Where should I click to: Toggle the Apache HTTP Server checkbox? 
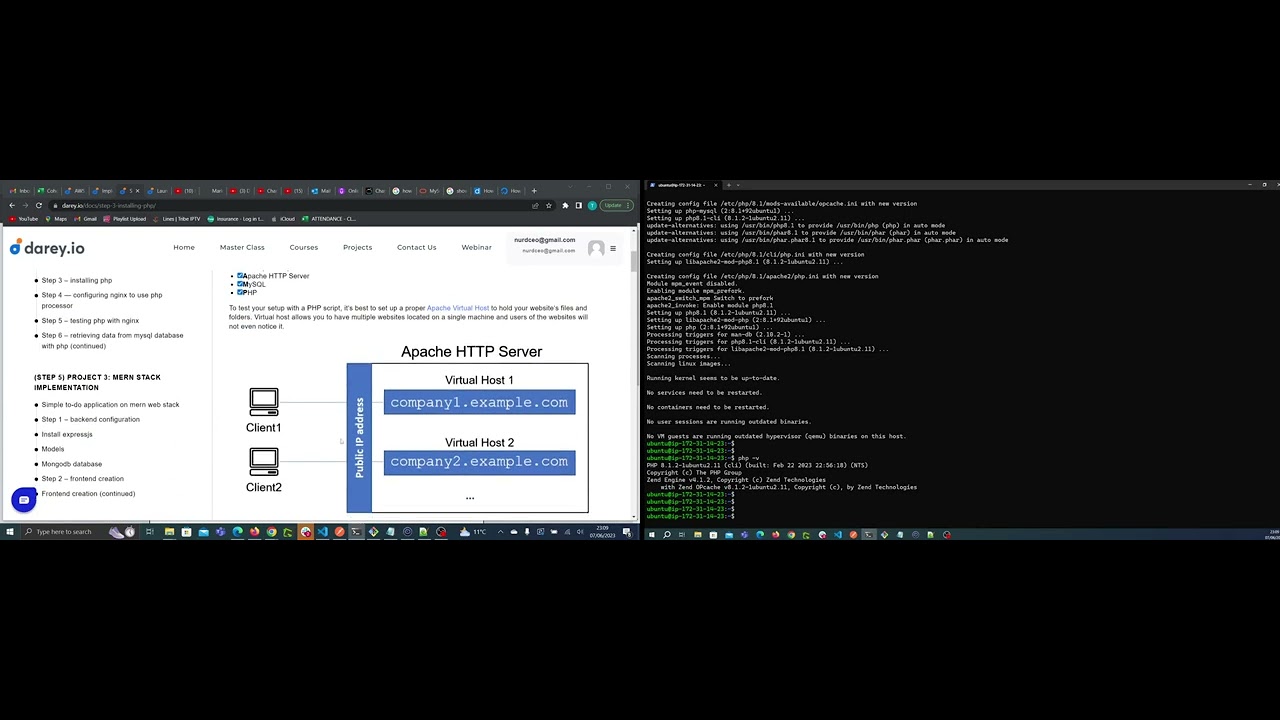[241, 275]
